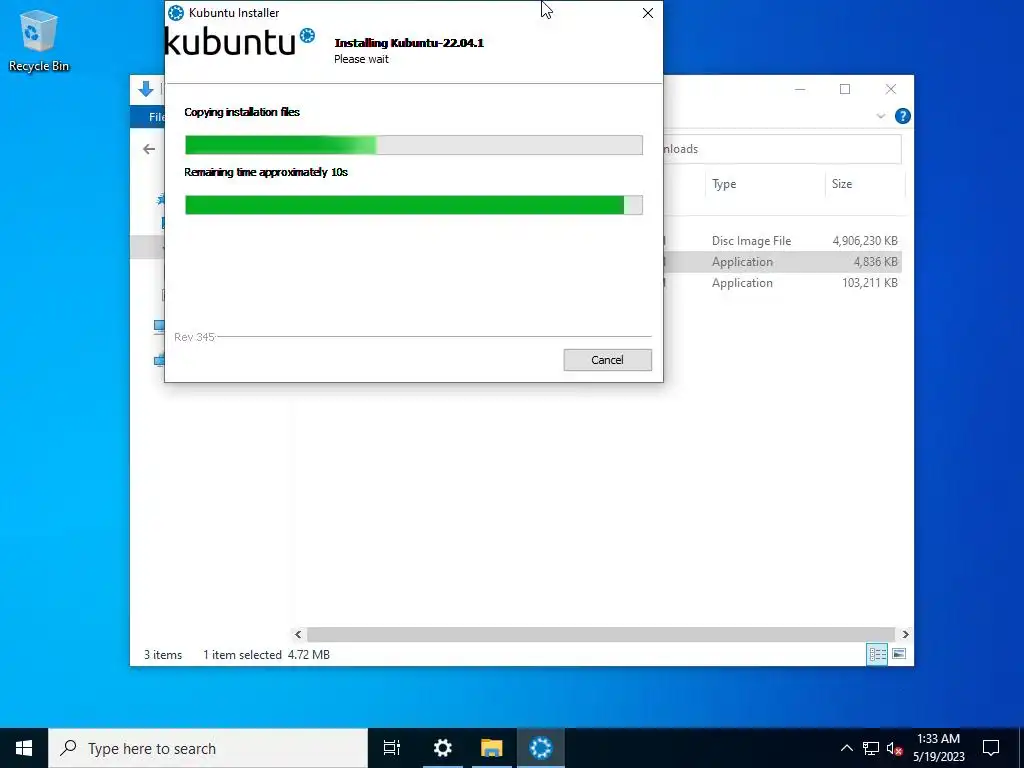Open the network tray icon

871,748
